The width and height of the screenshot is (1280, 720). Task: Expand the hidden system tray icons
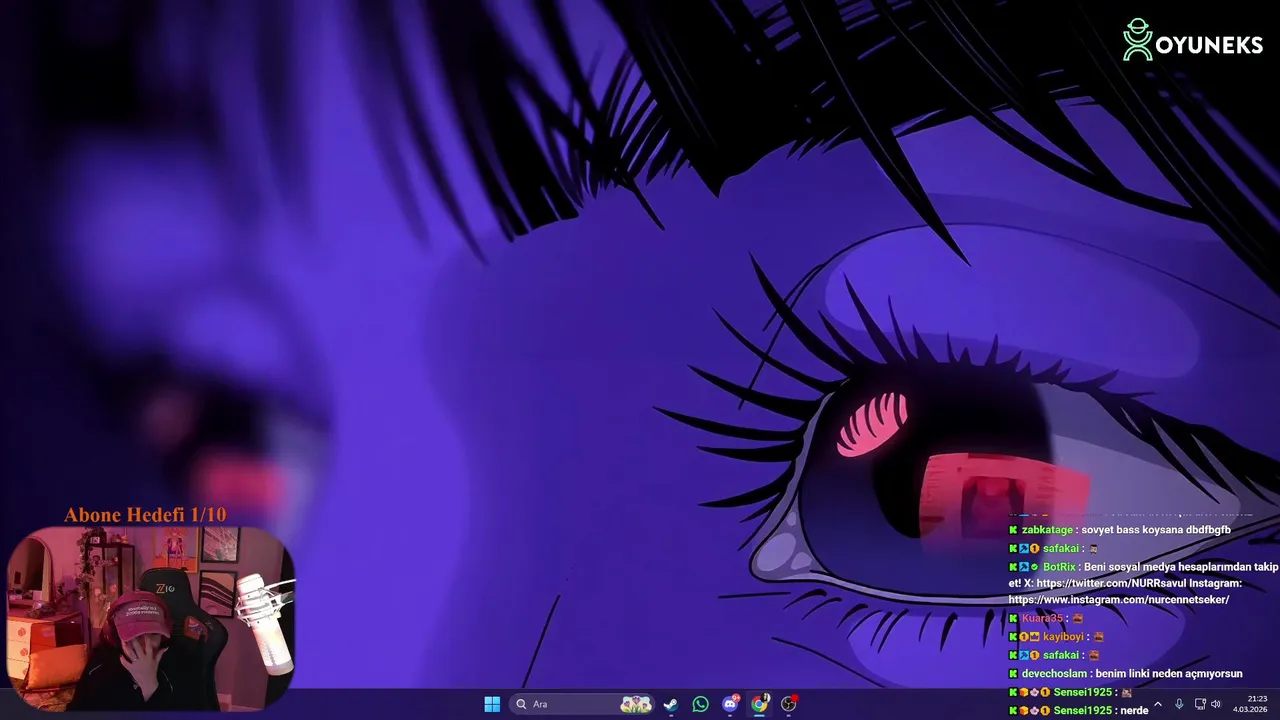pos(1158,704)
